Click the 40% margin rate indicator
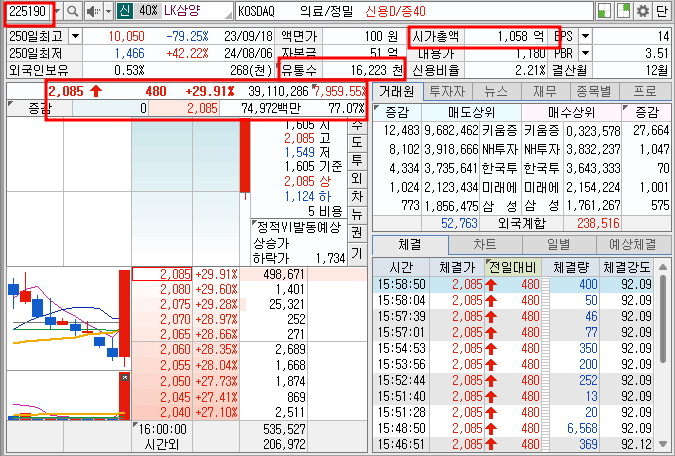This screenshot has height=456, width=675. pos(148,11)
